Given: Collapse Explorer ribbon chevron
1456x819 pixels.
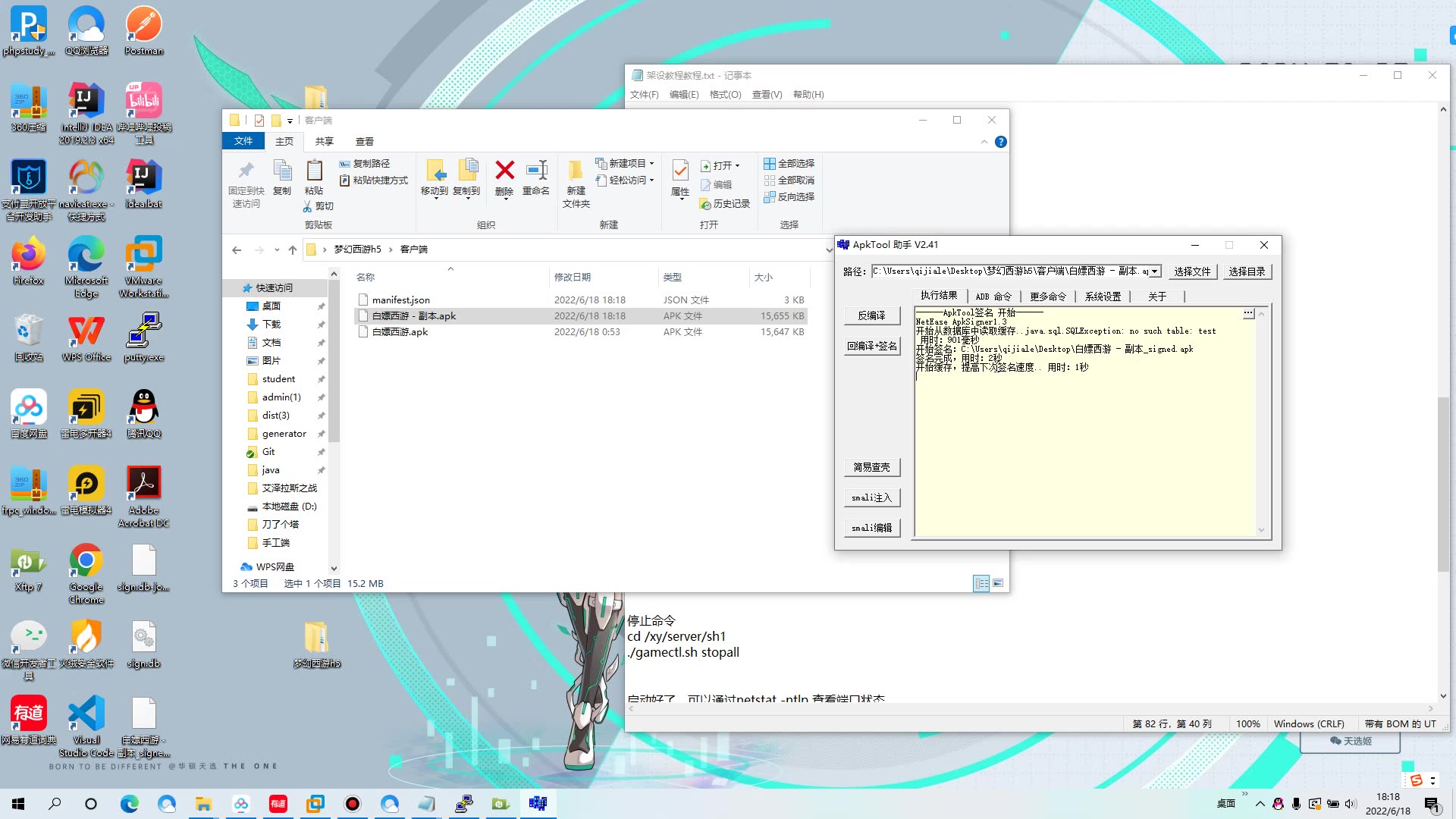Looking at the screenshot, I should tap(984, 142).
